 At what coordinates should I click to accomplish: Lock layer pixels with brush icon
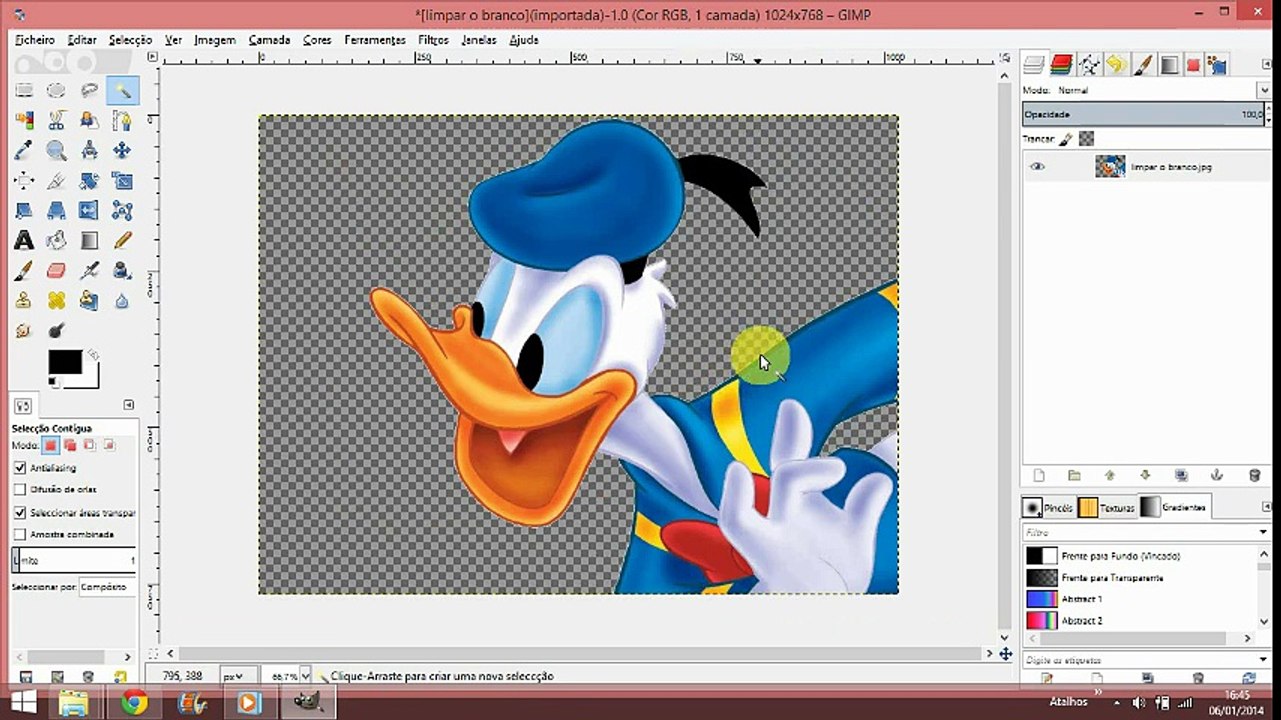[1066, 139]
